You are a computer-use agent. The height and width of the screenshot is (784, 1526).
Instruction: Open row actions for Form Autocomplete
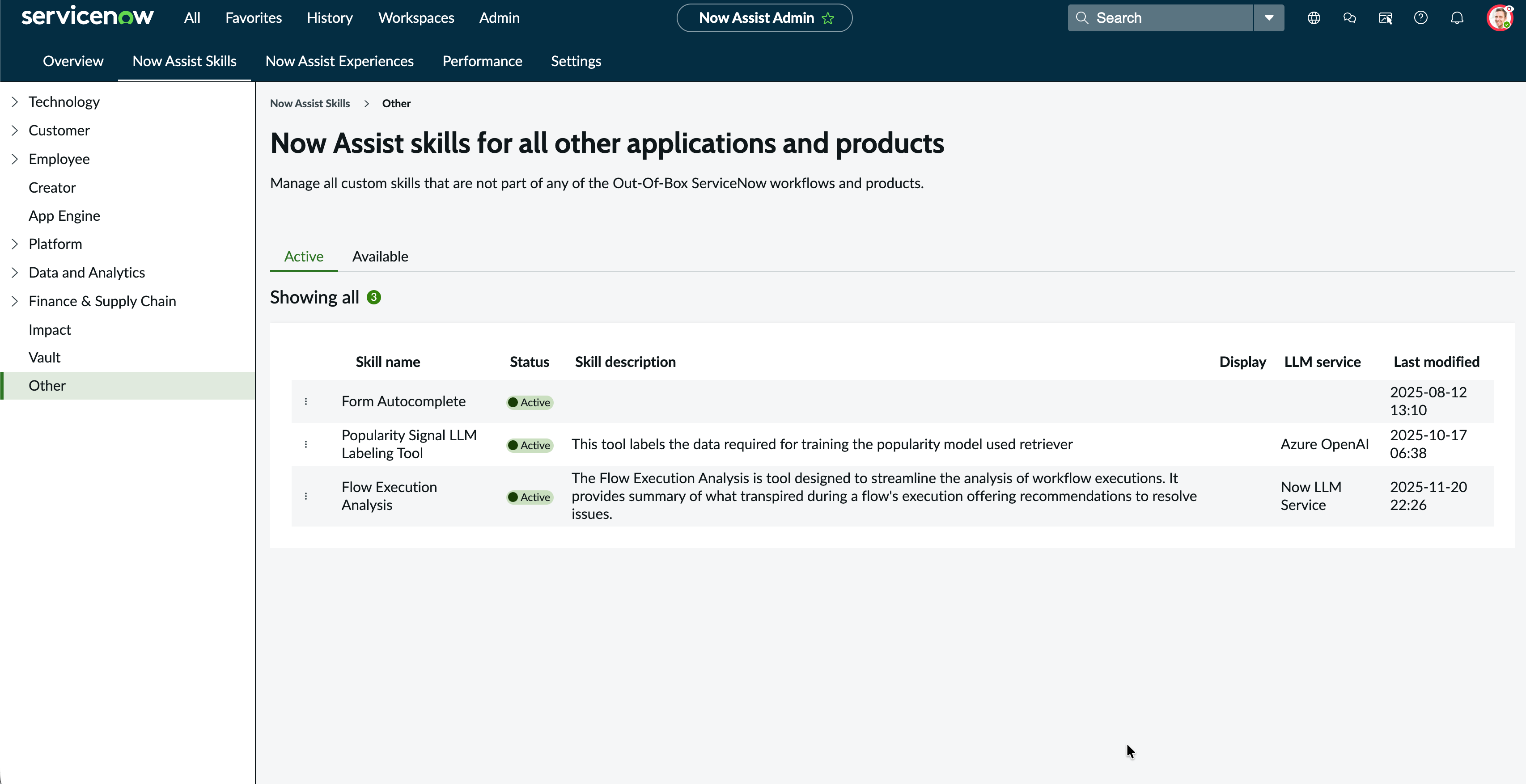point(305,401)
